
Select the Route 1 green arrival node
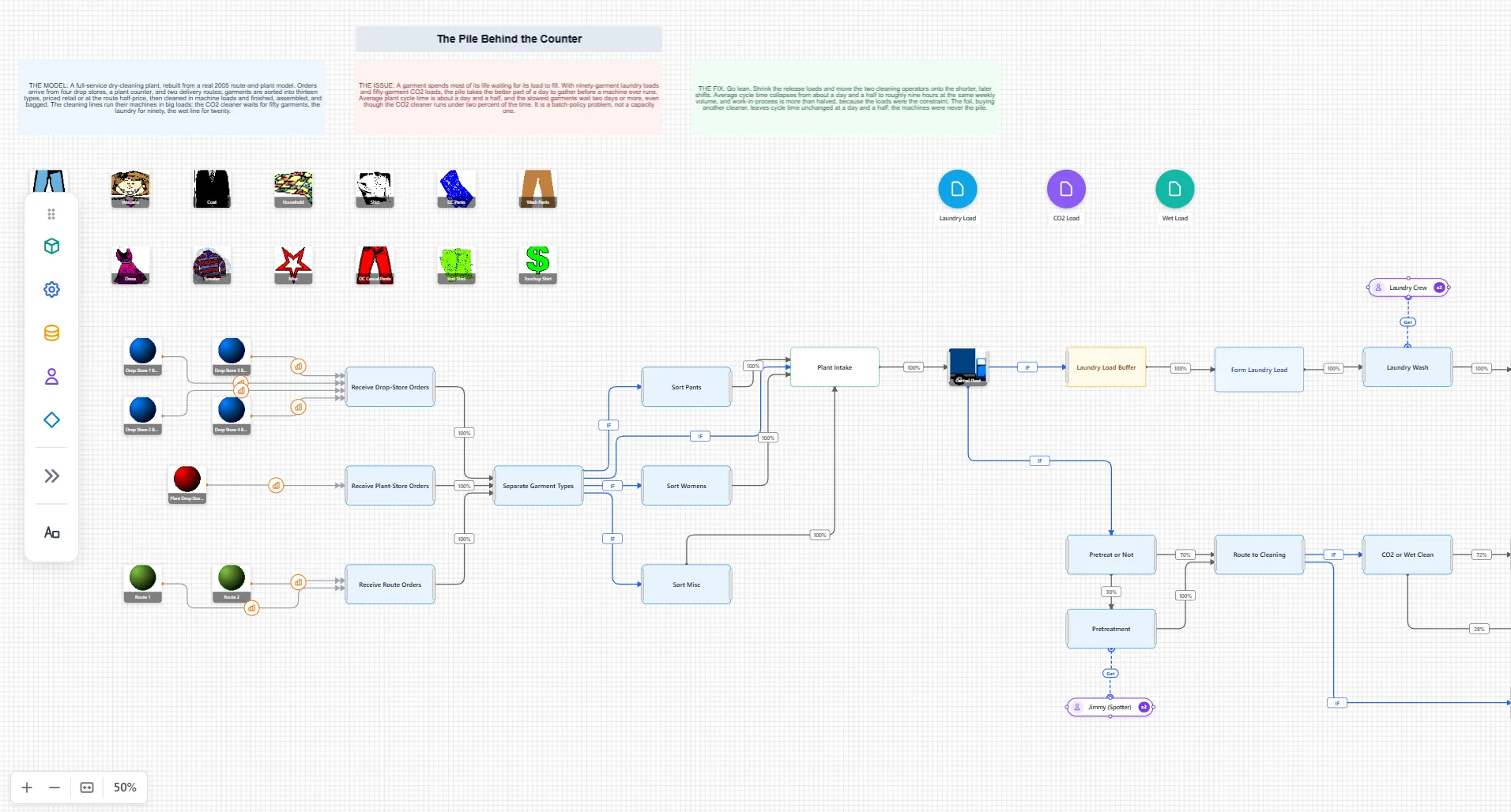(142, 584)
